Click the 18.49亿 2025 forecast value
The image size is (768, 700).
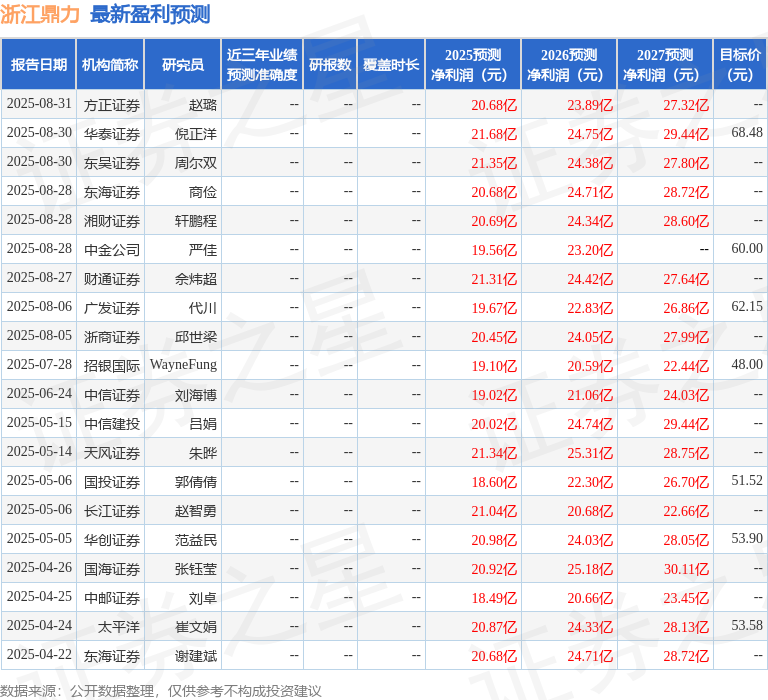click(494, 598)
